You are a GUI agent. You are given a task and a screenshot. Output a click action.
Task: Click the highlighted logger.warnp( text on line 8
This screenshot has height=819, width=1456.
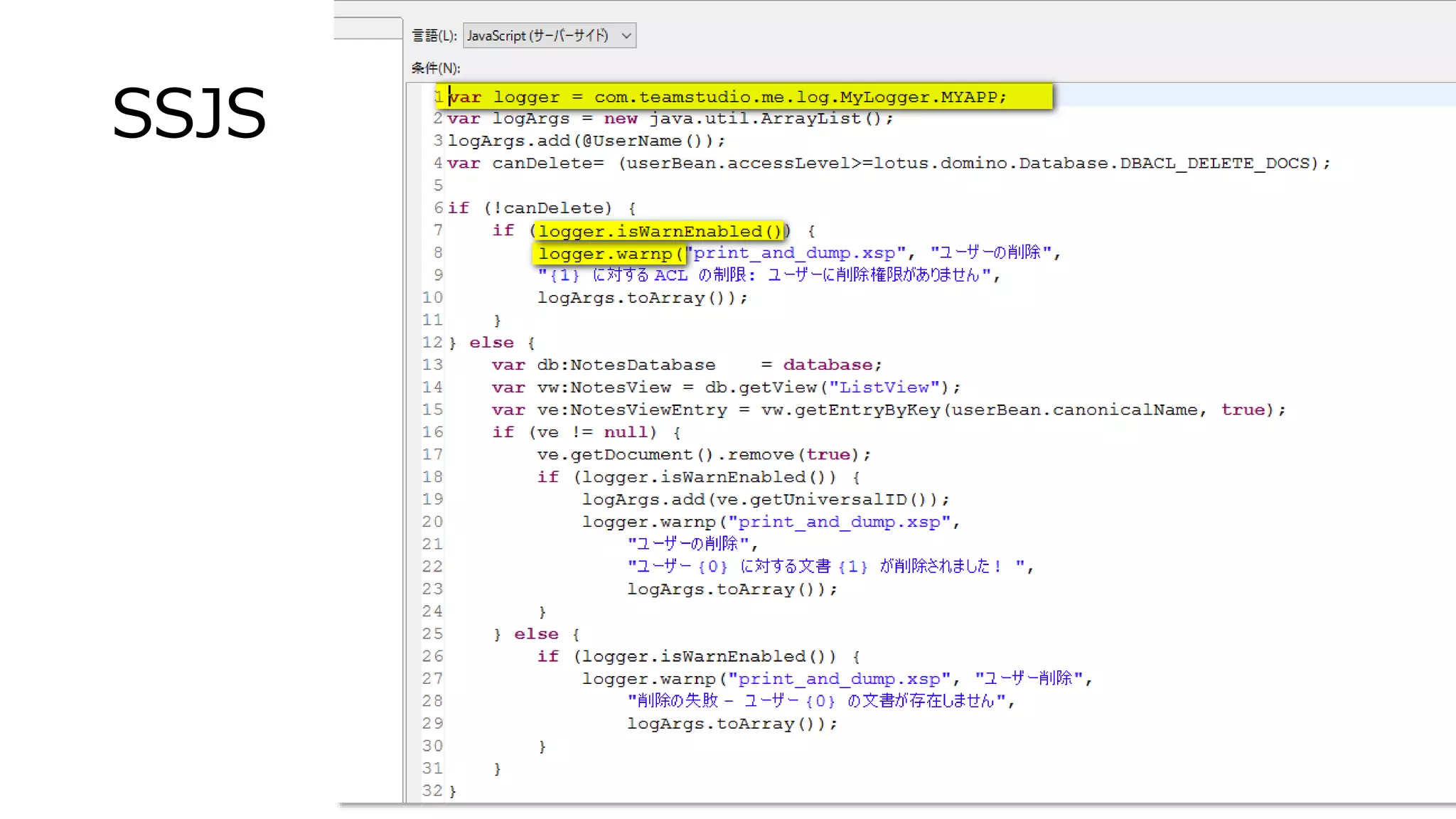pyautogui.click(x=610, y=254)
